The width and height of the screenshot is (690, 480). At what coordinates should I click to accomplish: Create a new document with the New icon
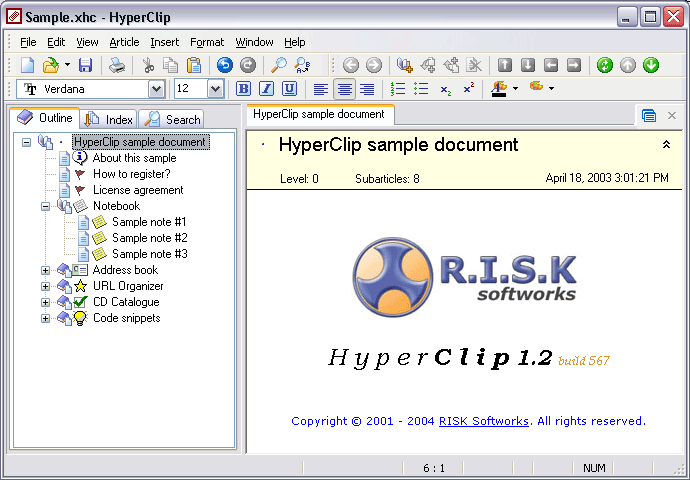point(28,65)
